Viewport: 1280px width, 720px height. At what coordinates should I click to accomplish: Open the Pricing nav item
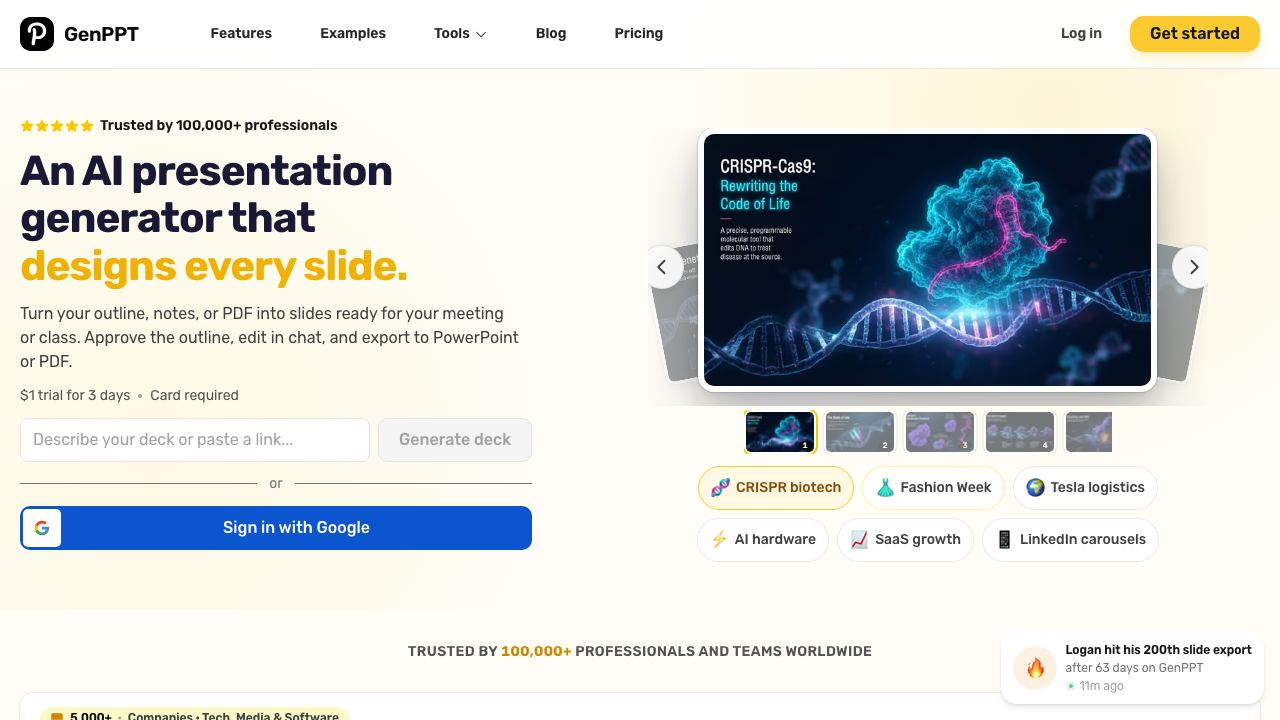[x=639, y=34]
